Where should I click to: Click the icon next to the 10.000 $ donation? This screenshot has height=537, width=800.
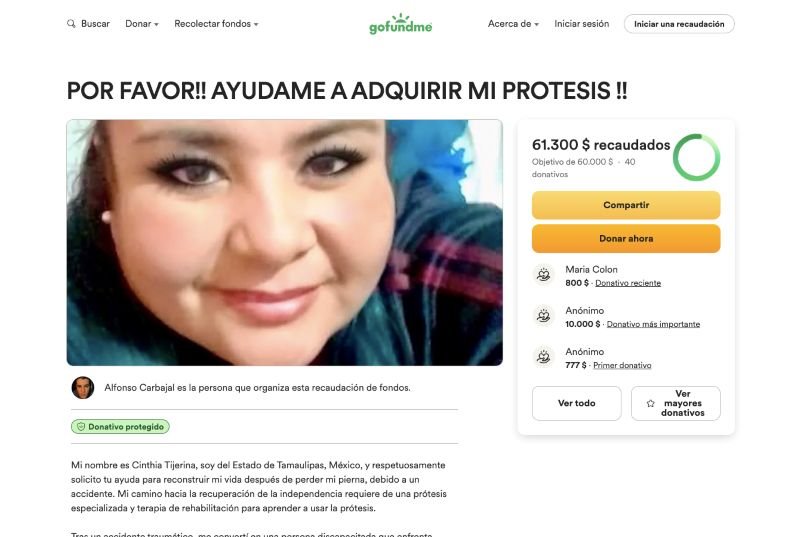(x=543, y=316)
